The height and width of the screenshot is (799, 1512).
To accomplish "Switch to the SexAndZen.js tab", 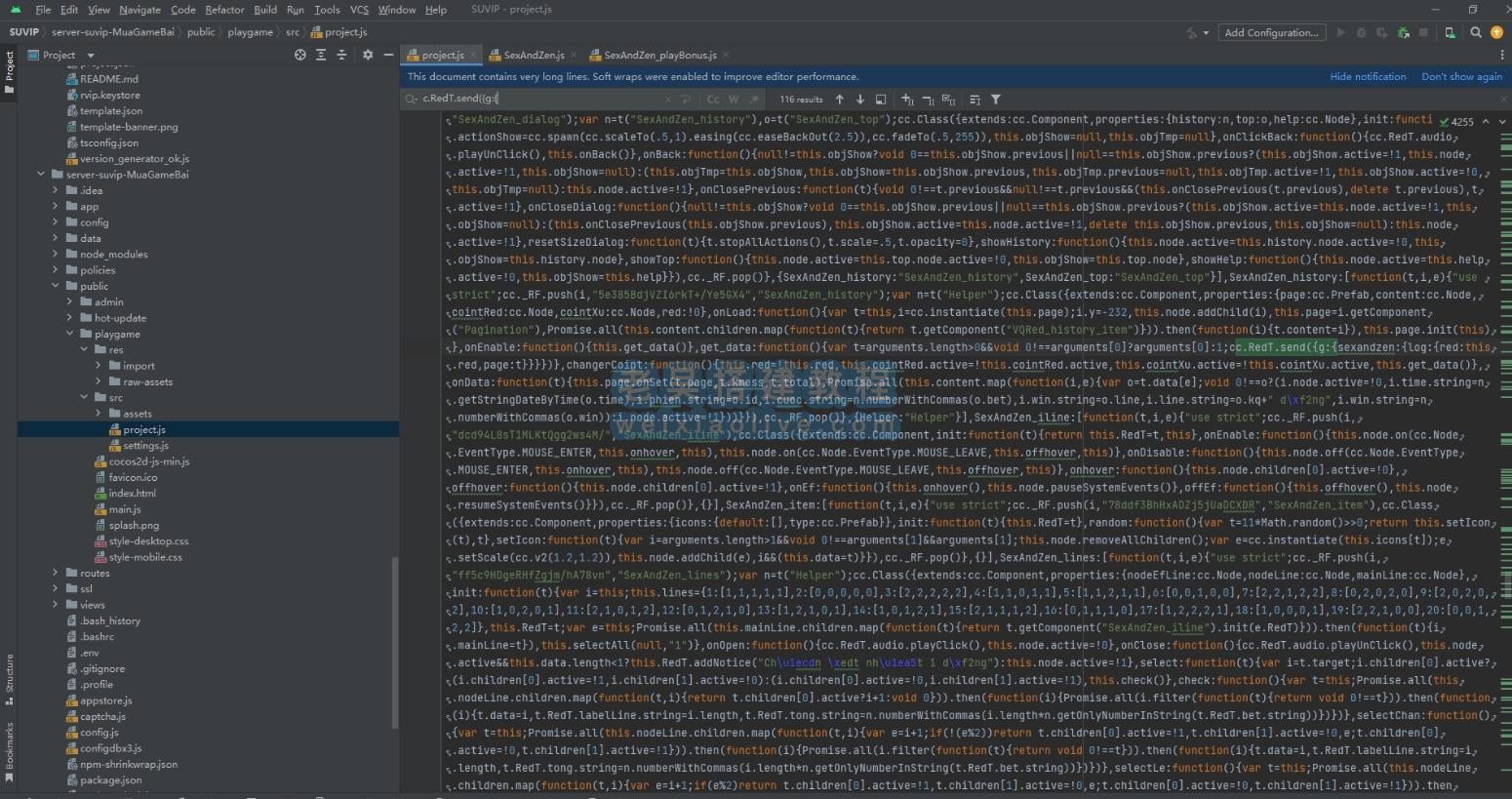I will click(534, 56).
